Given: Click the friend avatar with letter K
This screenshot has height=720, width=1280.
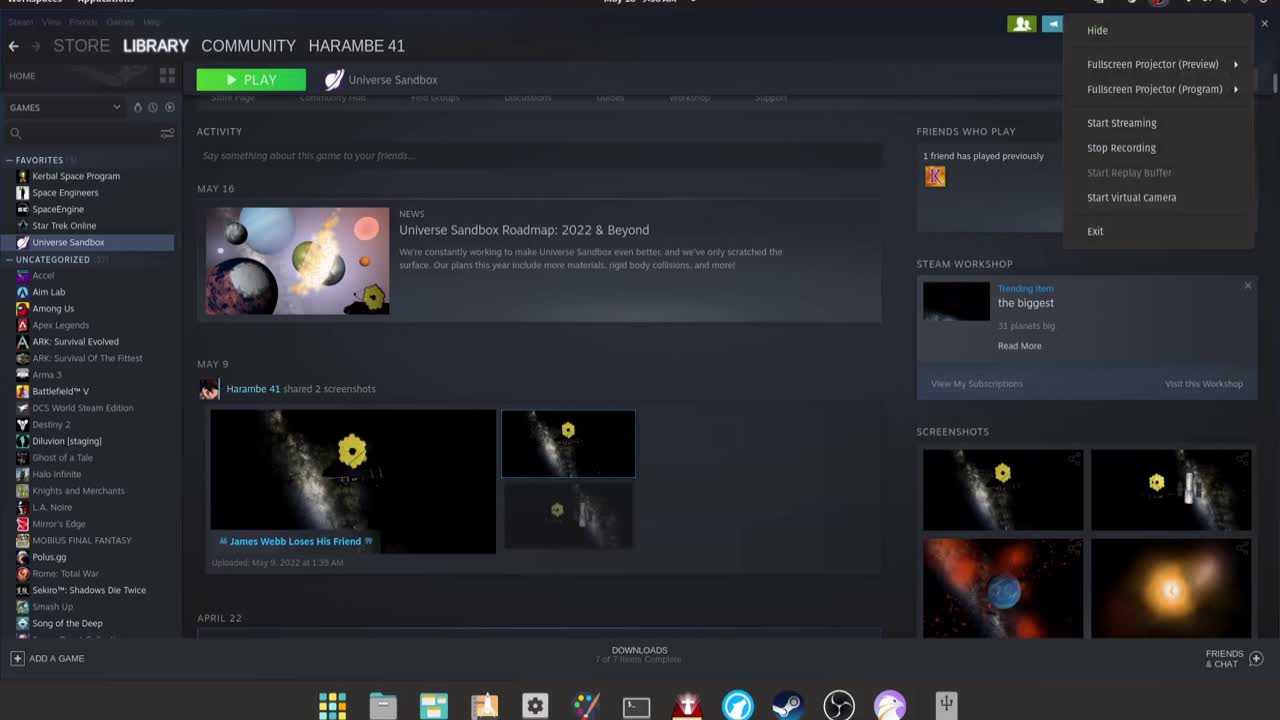Looking at the screenshot, I should click(x=935, y=177).
